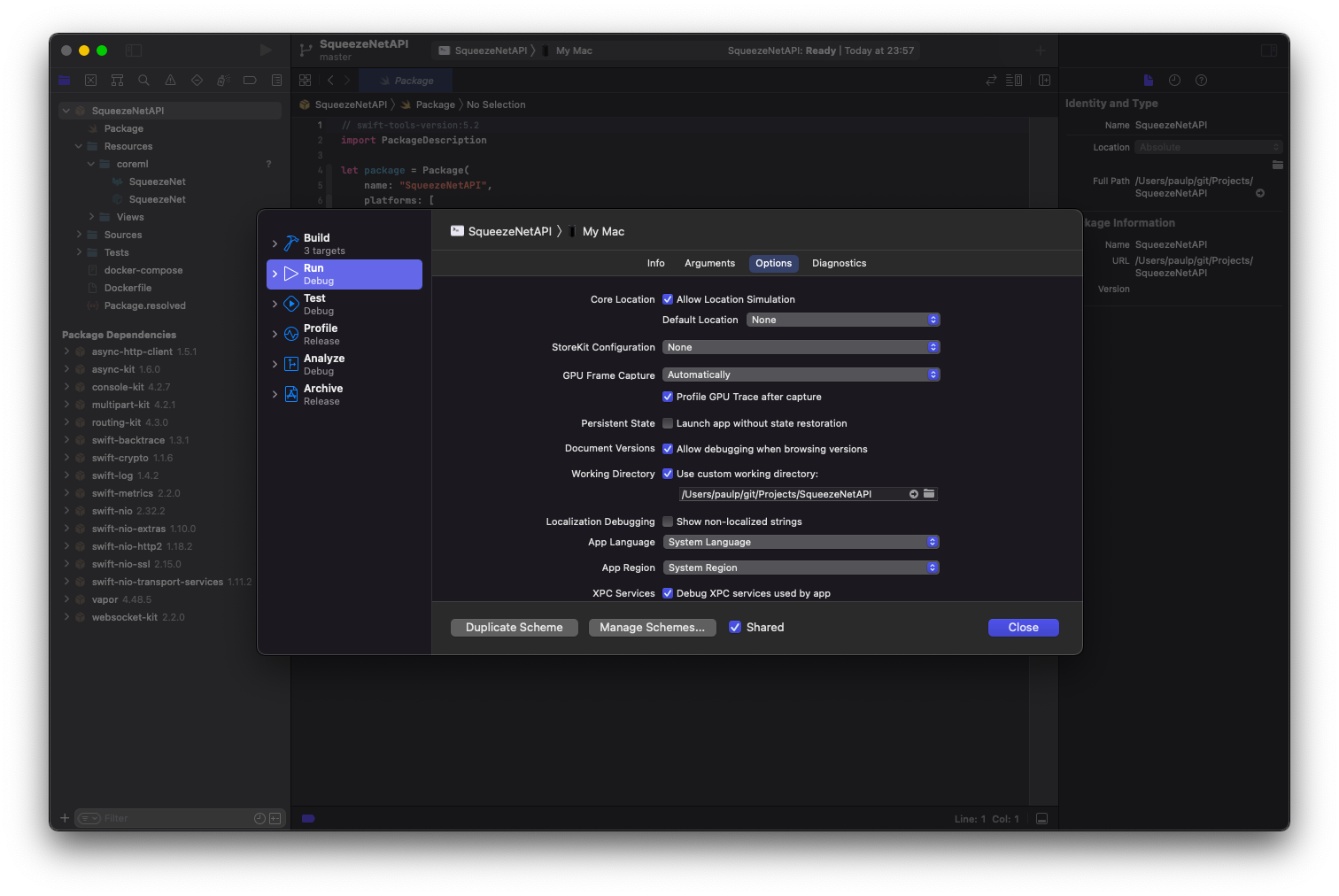Open the Issue navigator warning icon
Viewport: 1339px width, 896px height.
pos(170,81)
